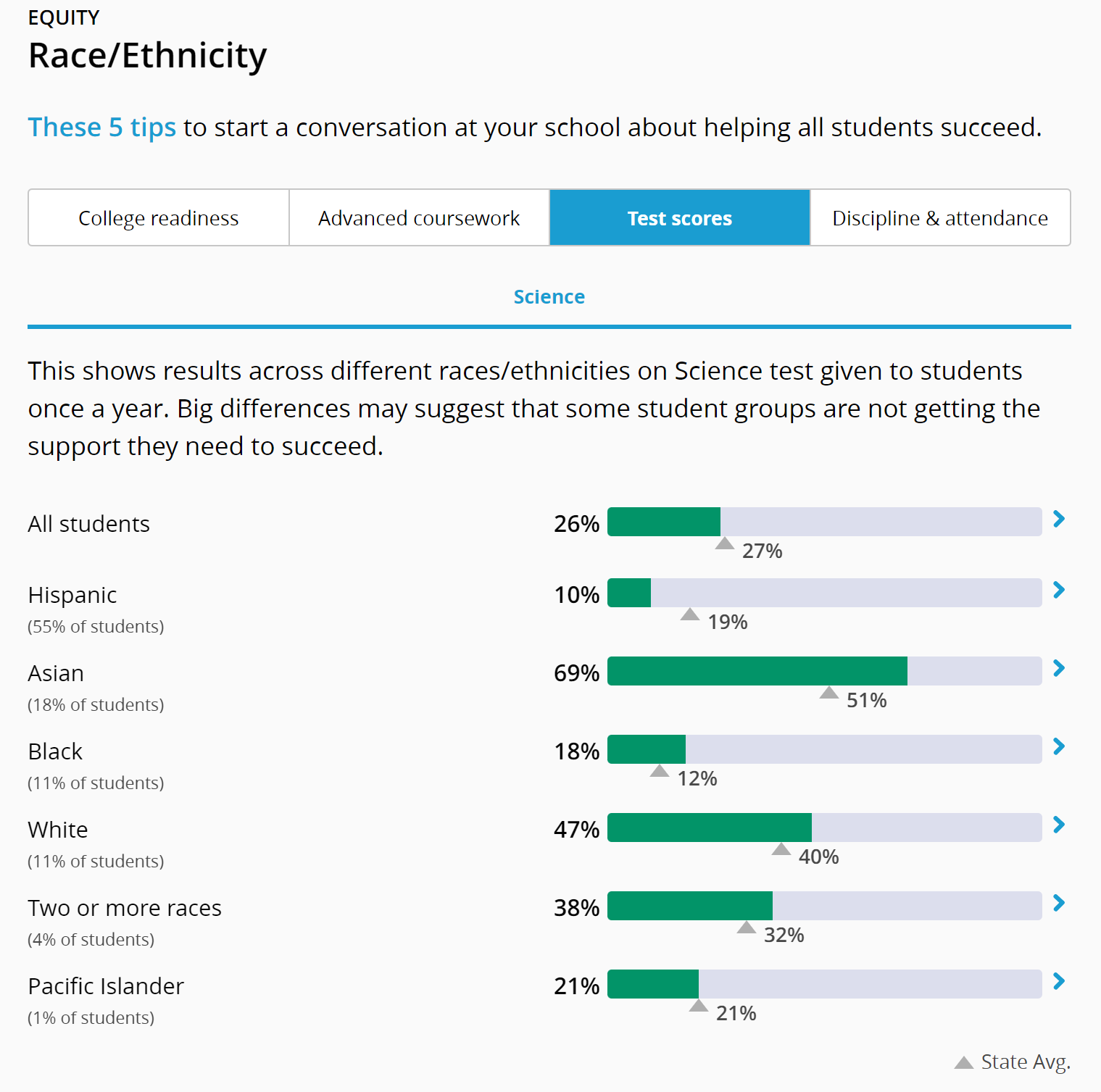
Task: Open Asian score details chevron
Action: pyautogui.click(x=1059, y=668)
